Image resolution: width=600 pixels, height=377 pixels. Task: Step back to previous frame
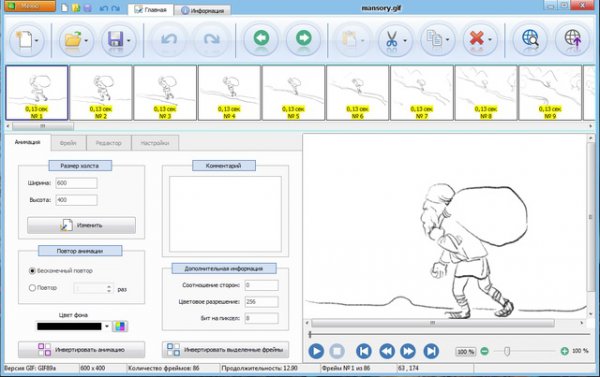point(387,351)
